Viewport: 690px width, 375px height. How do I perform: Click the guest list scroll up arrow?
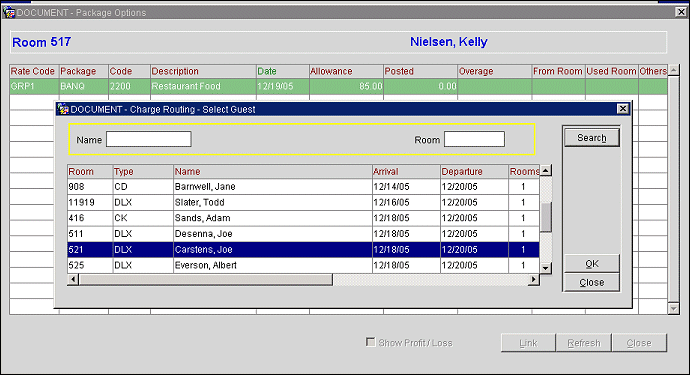[546, 171]
